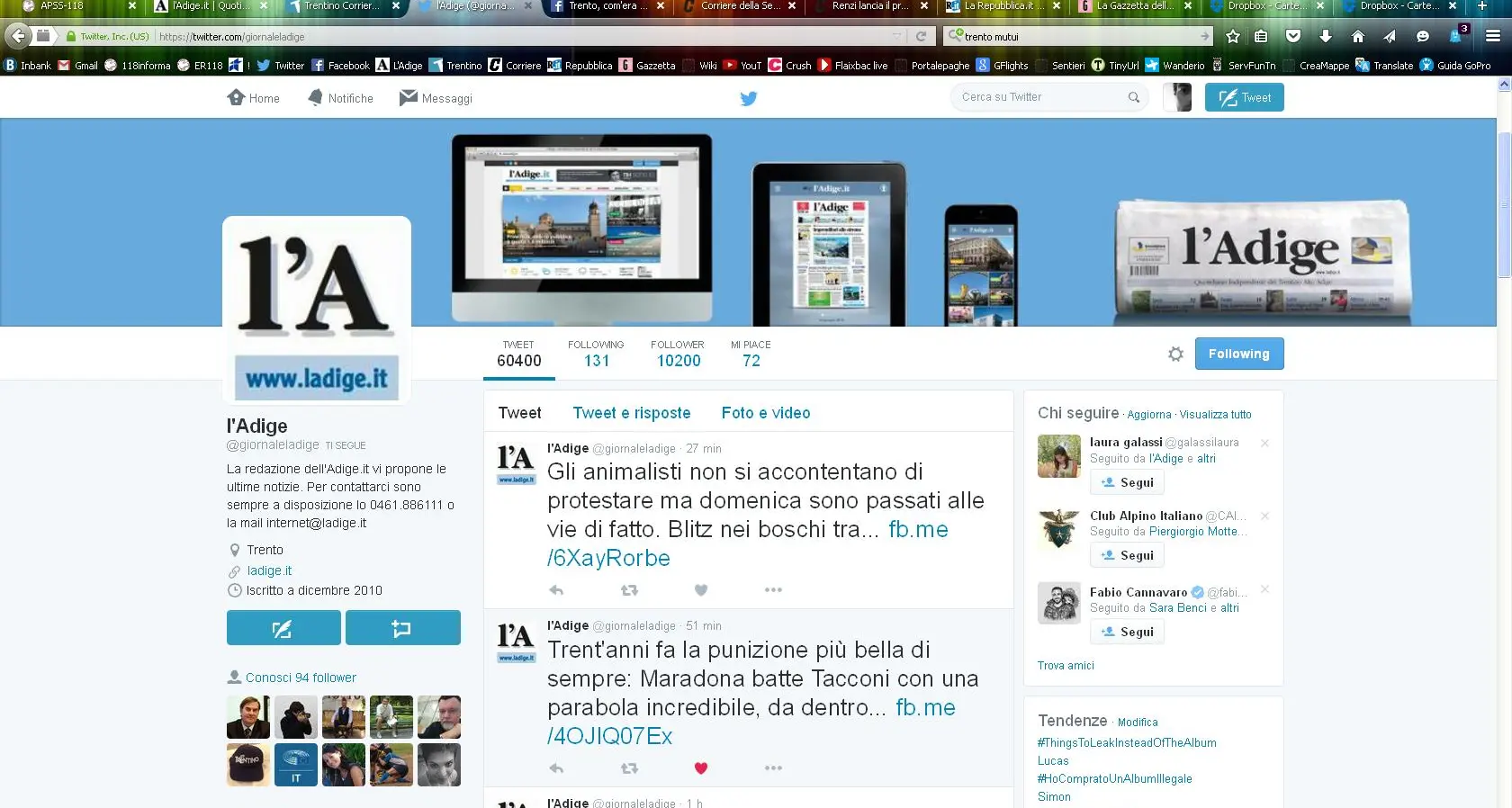
Task: Switch to Trento, com'era browser tab
Action: click(x=607, y=6)
